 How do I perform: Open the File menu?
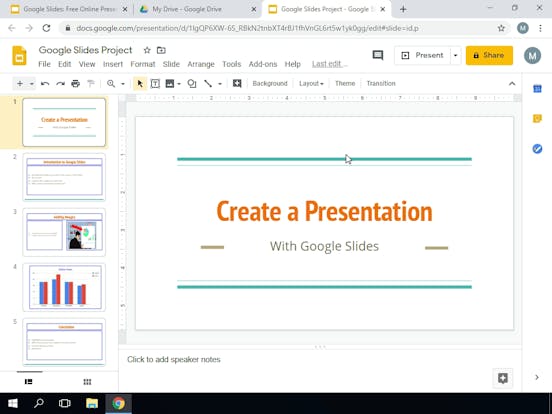(x=44, y=64)
